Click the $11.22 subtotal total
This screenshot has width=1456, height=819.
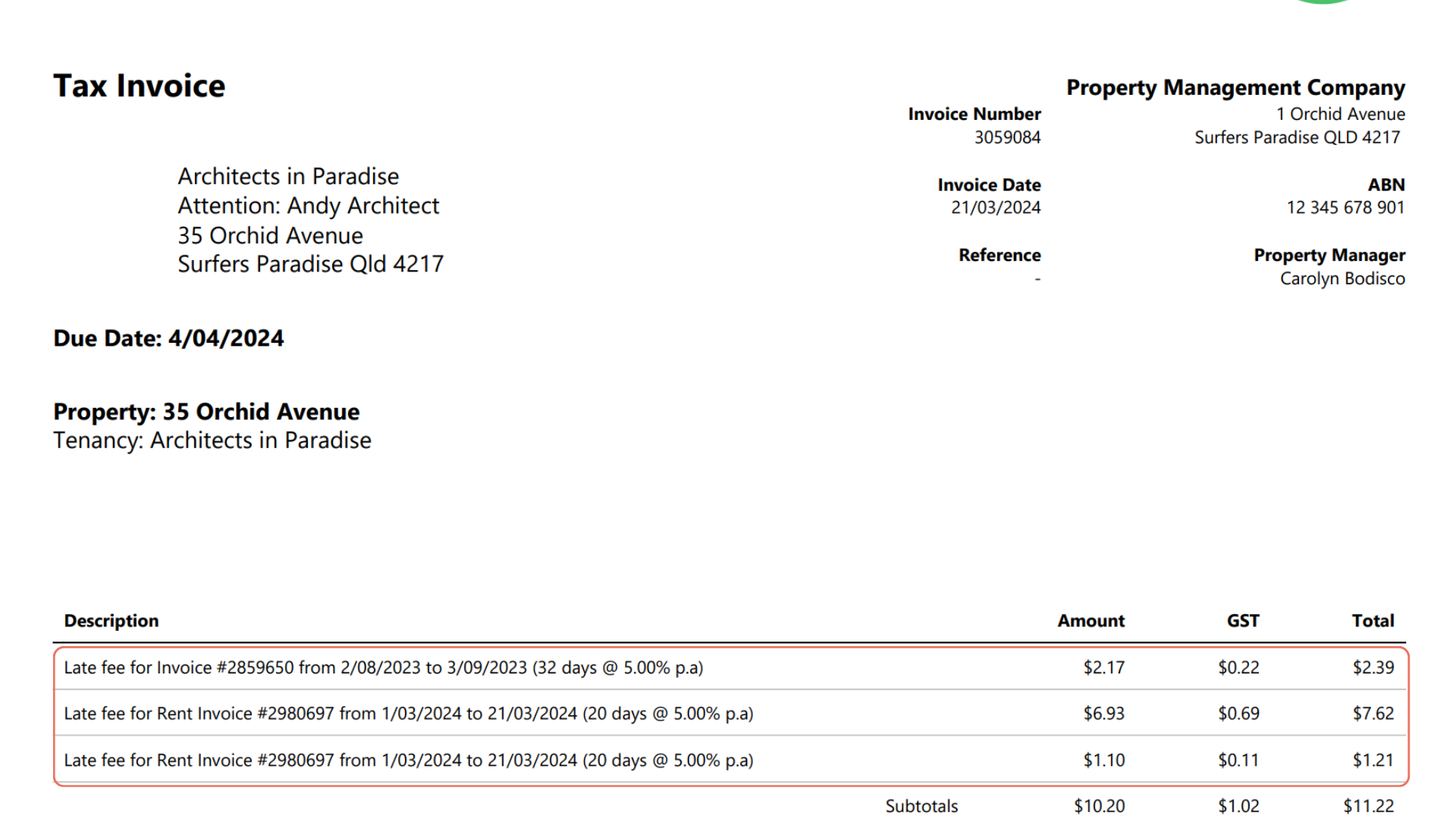(x=1368, y=806)
